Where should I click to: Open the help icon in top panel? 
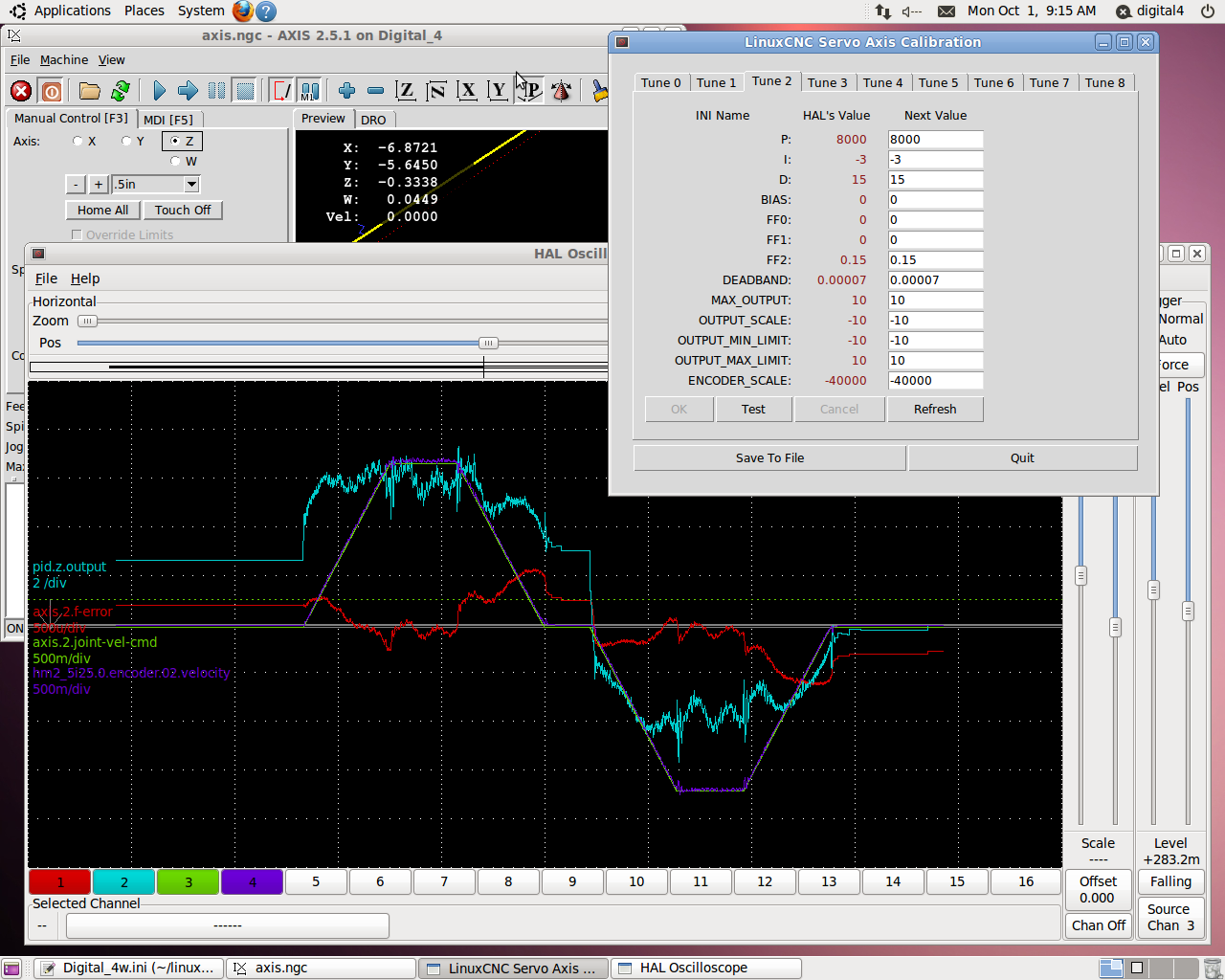click(x=267, y=11)
